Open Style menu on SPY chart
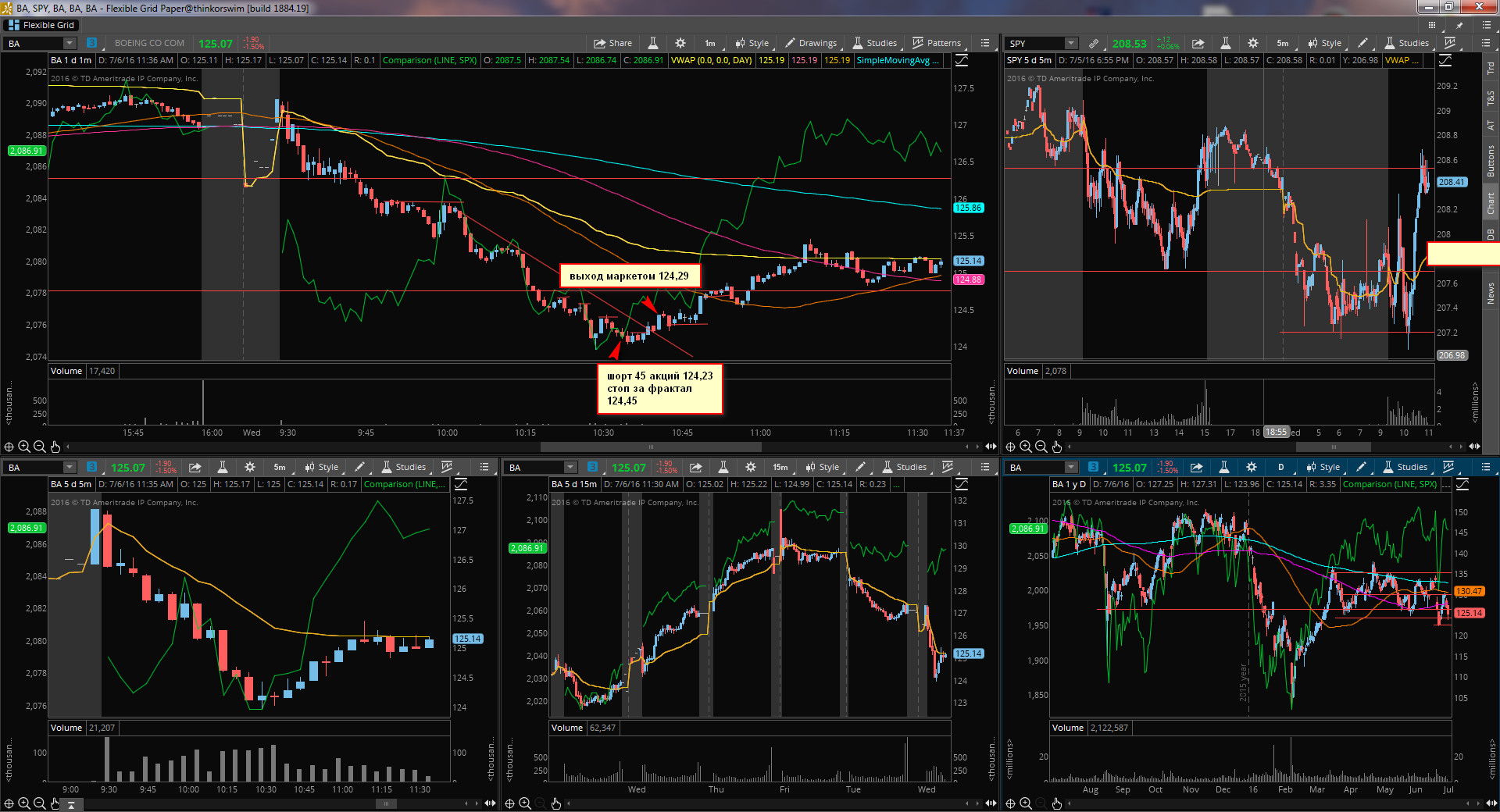The height and width of the screenshot is (812, 1500). click(1325, 43)
